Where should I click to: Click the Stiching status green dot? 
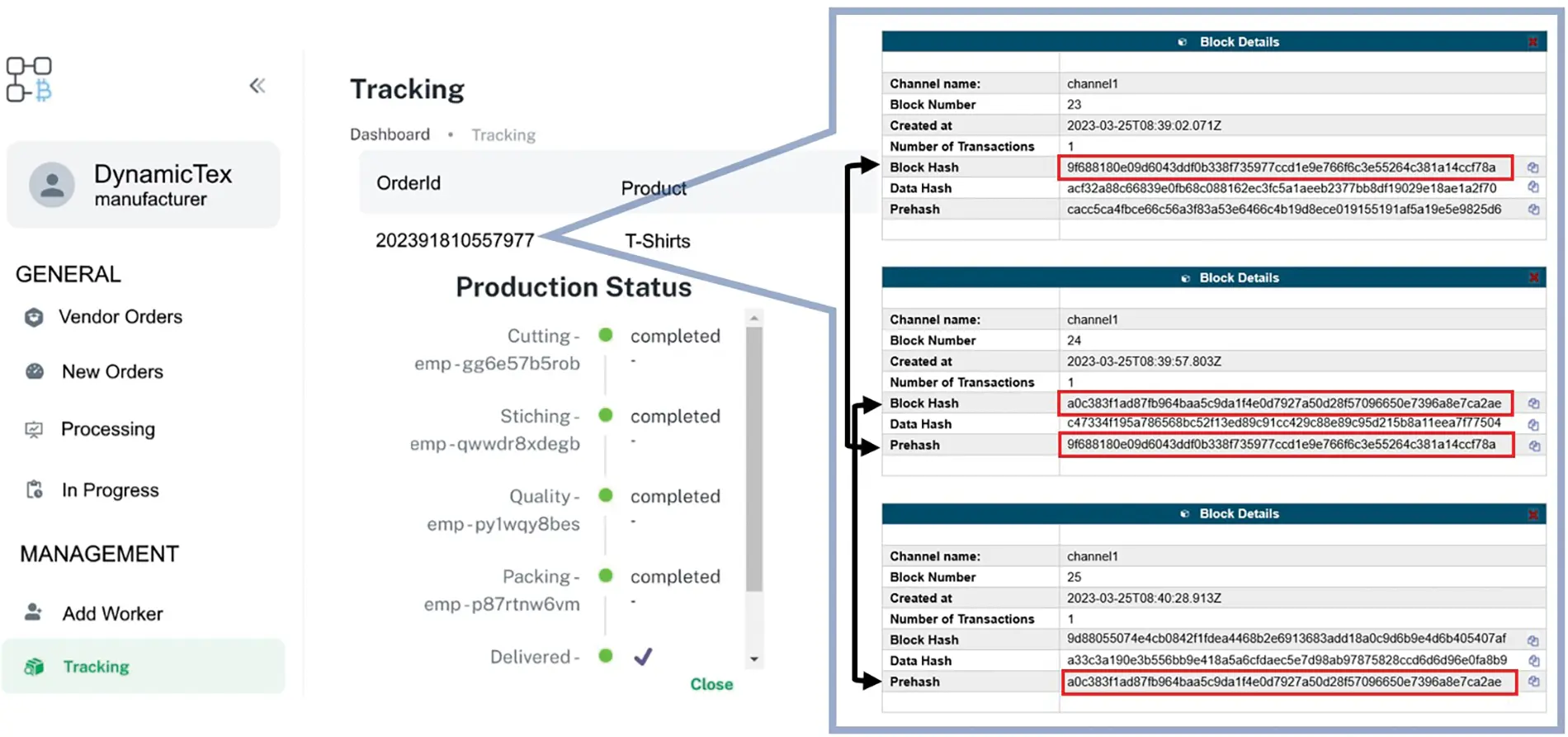606,415
